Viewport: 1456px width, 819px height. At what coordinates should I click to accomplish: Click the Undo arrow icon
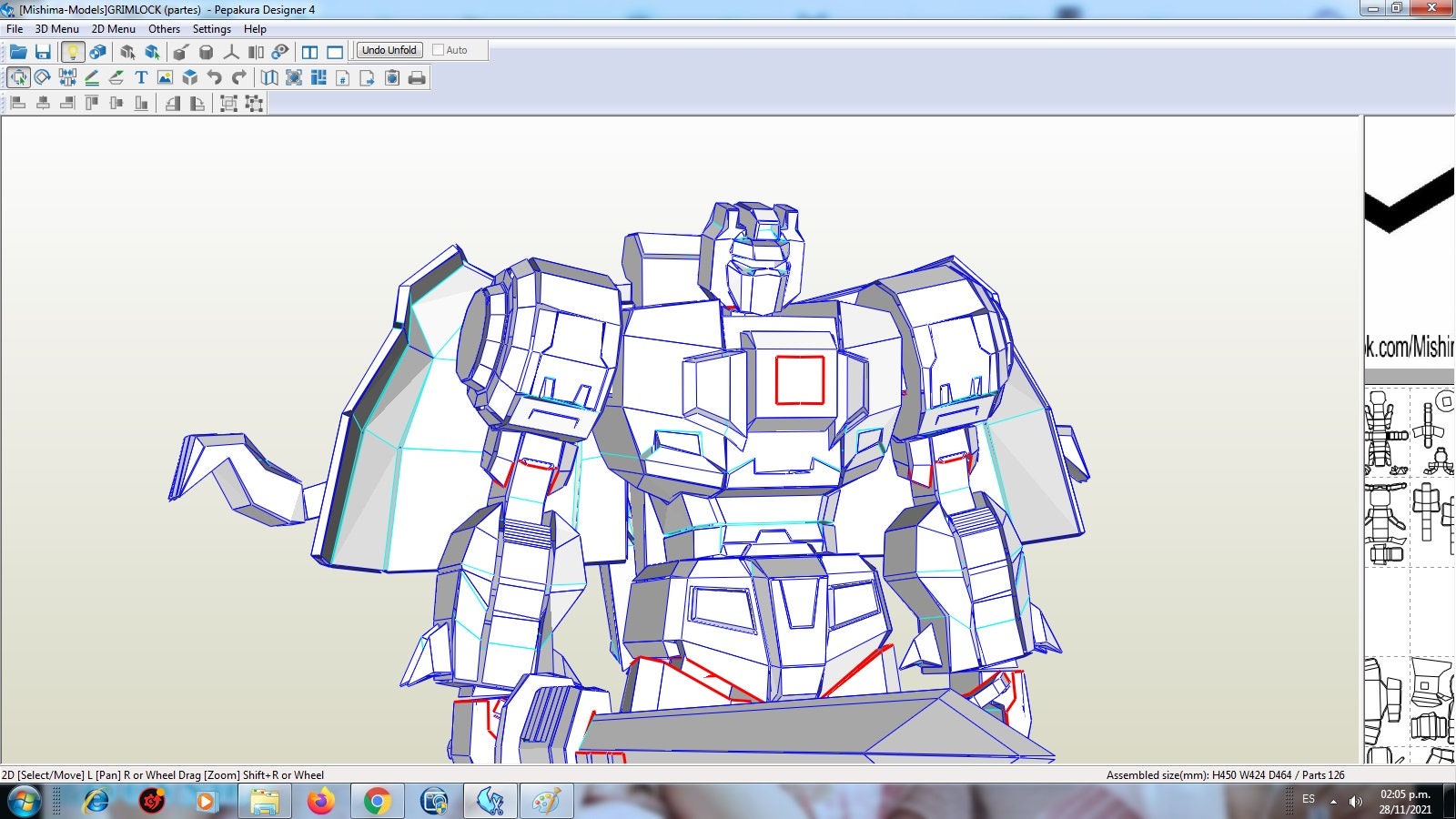pyautogui.click(x=215, y=77)
